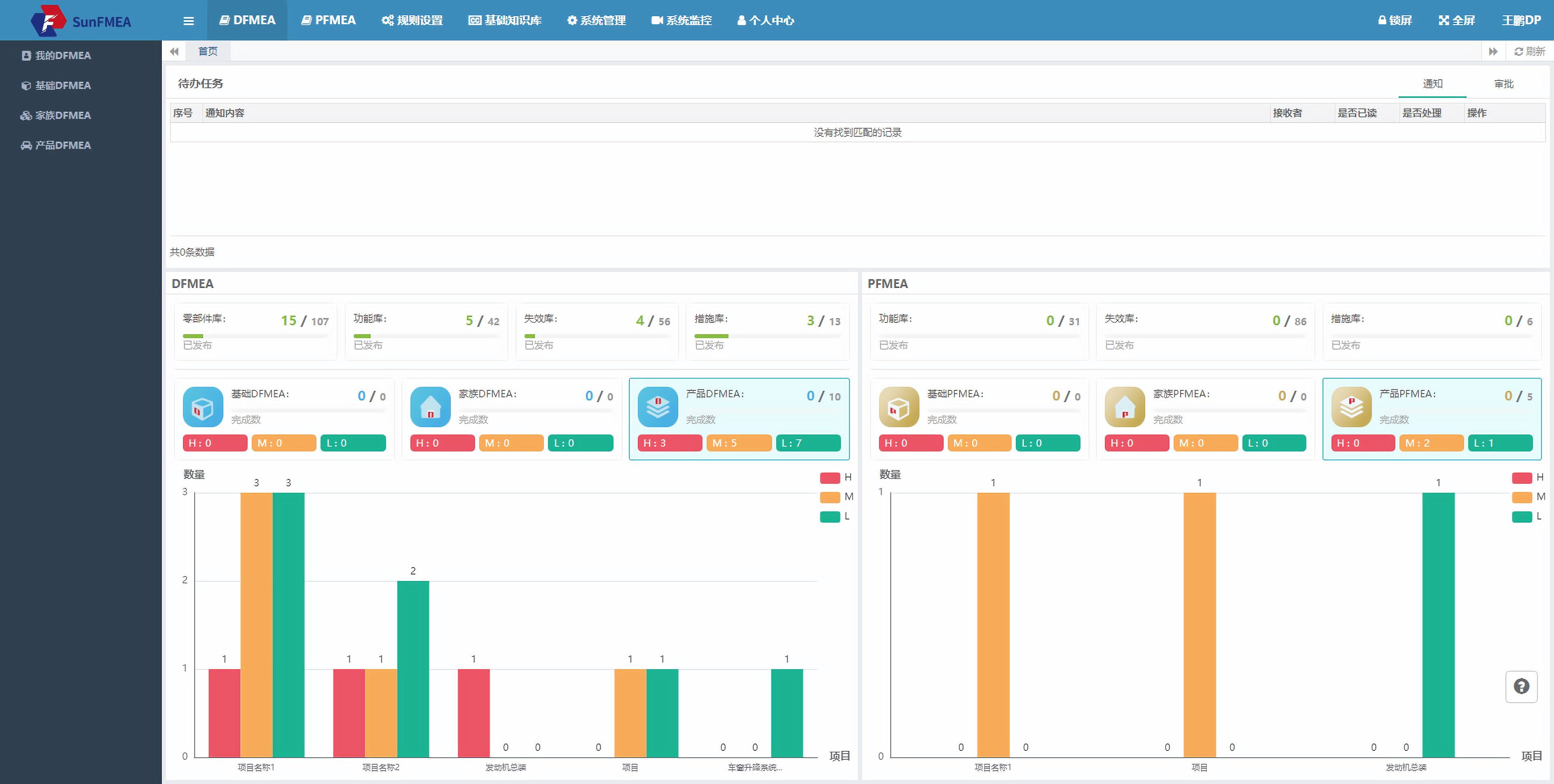Click the 家族PFMEA gold house icon
The image size is (1554, 784).
pyautogui.click(x=1125, y=407)
